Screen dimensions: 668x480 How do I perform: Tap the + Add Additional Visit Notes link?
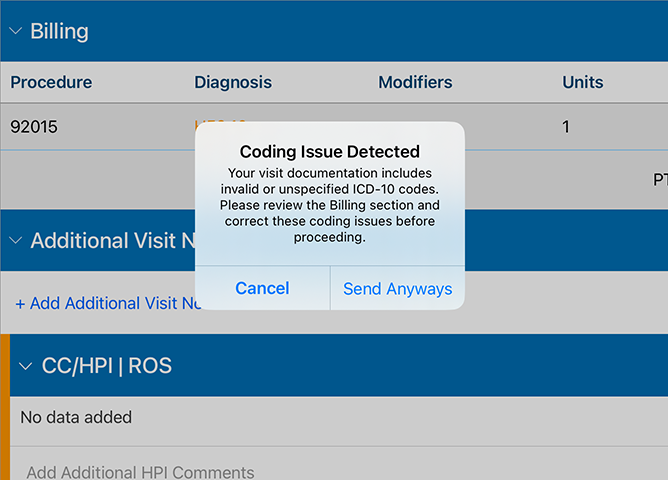(108, 303)
